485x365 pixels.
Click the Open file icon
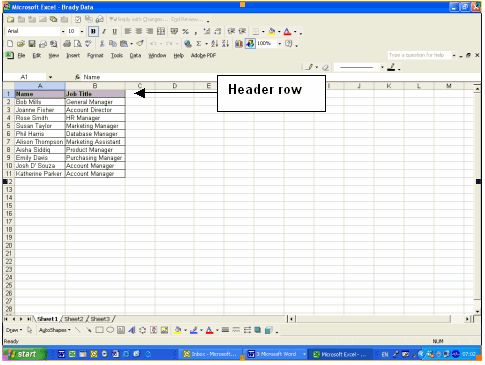[x=21, y=44]
